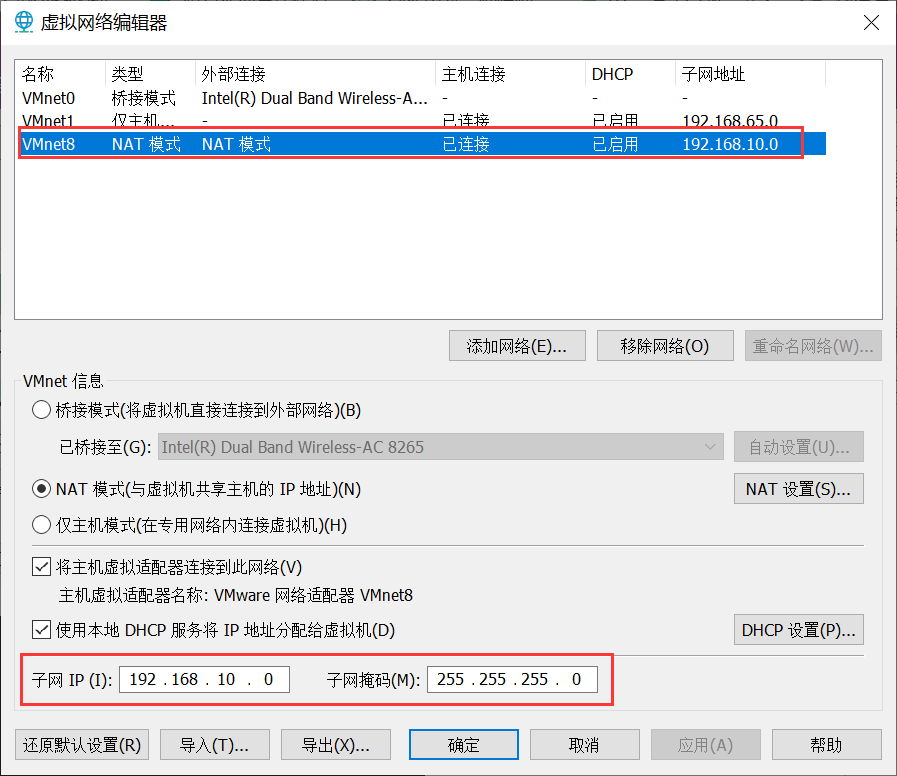Image resolution: width=897 pixels, height=776 pixels.
Task: Click 已启用 DHCP cell in VMnet8 row
Action: [615, 144]
